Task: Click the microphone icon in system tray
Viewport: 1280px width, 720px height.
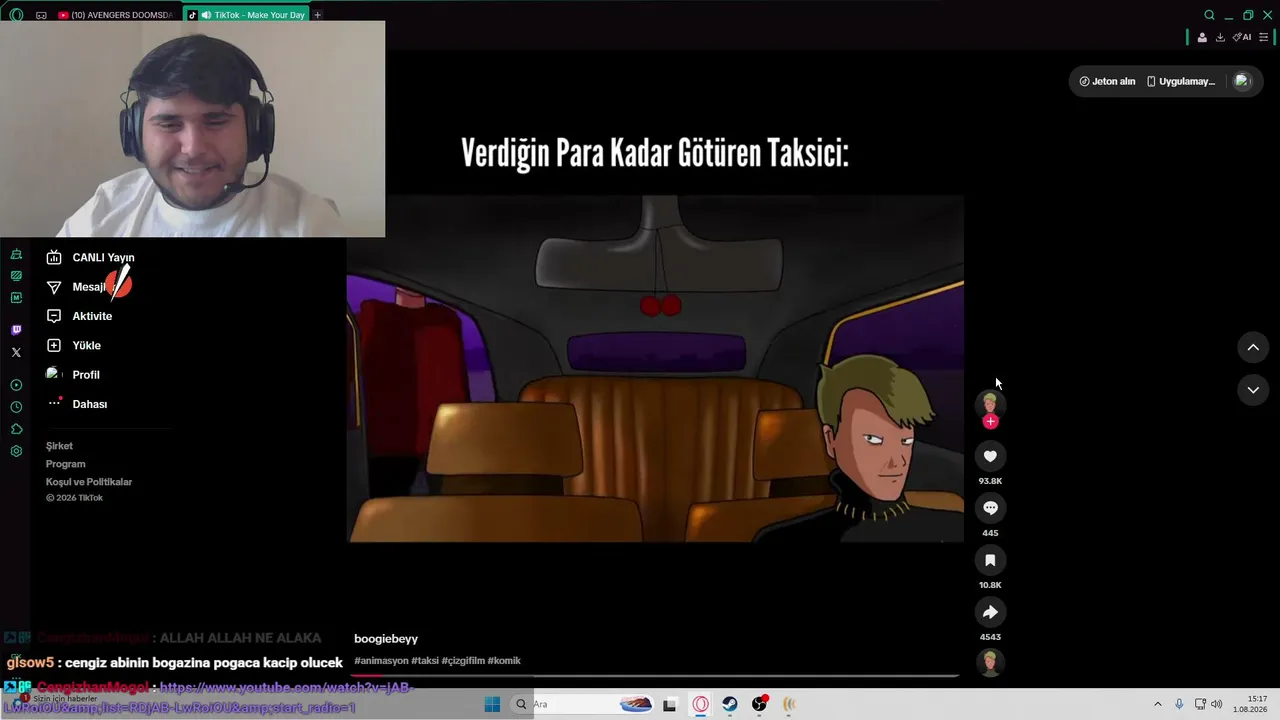Action: coord(1179,704)
